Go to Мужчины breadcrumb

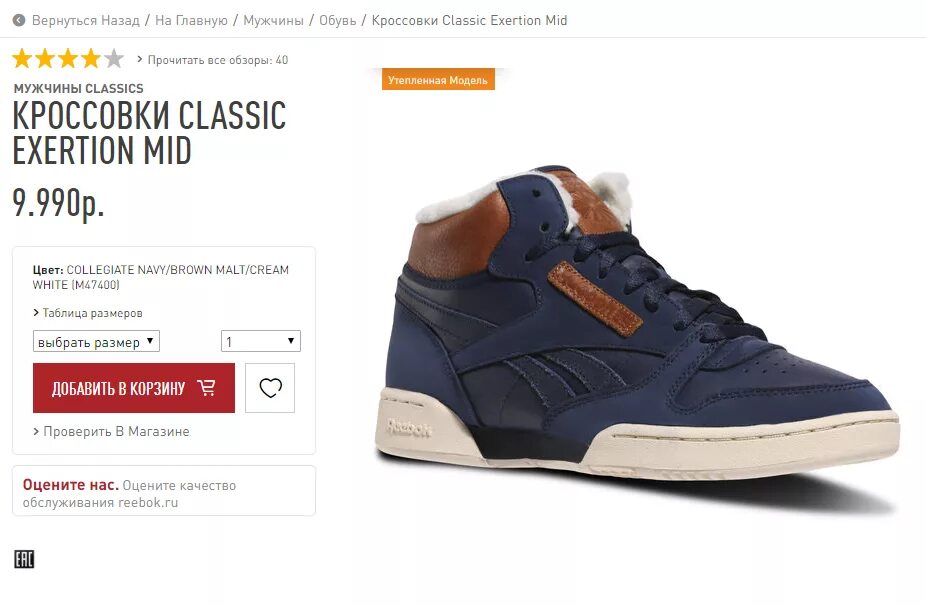pyautogui.click(x=273, y=21)
